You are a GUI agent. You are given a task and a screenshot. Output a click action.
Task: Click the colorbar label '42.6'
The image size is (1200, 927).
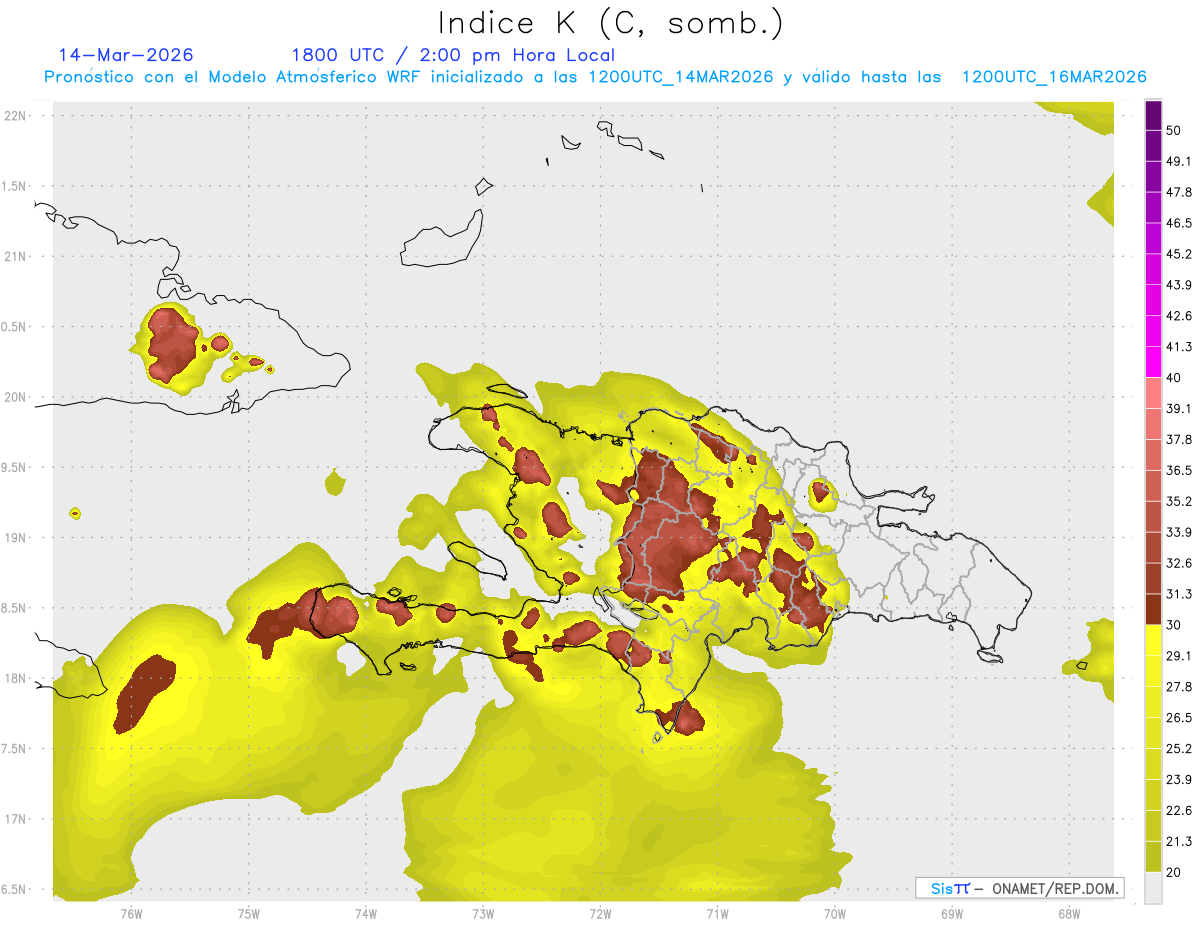[1179, 316]
